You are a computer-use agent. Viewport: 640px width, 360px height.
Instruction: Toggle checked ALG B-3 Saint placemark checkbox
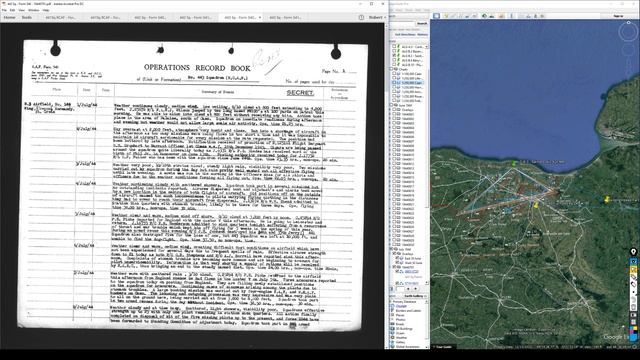click(394, 56)
